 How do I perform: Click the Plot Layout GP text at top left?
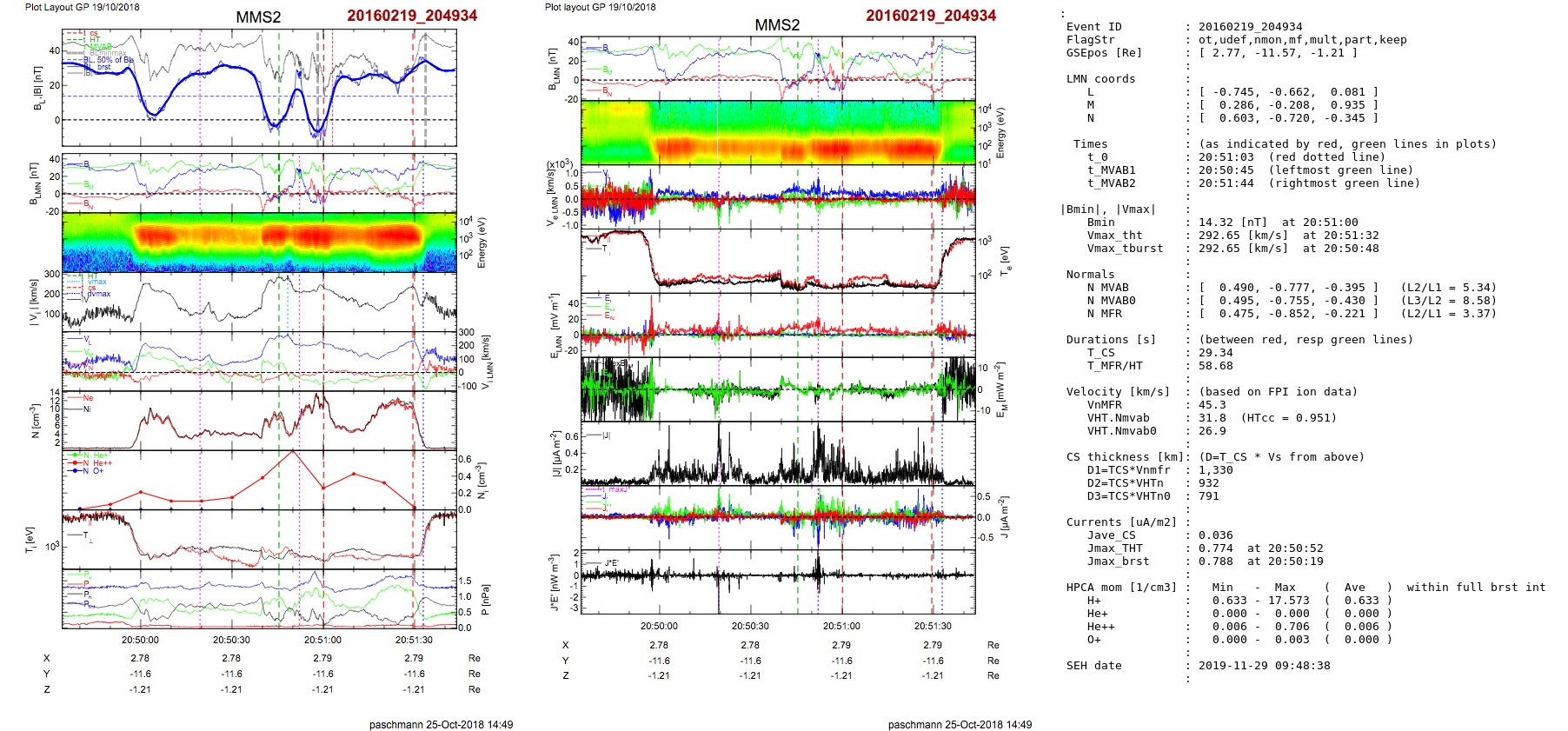pos(82,7)
